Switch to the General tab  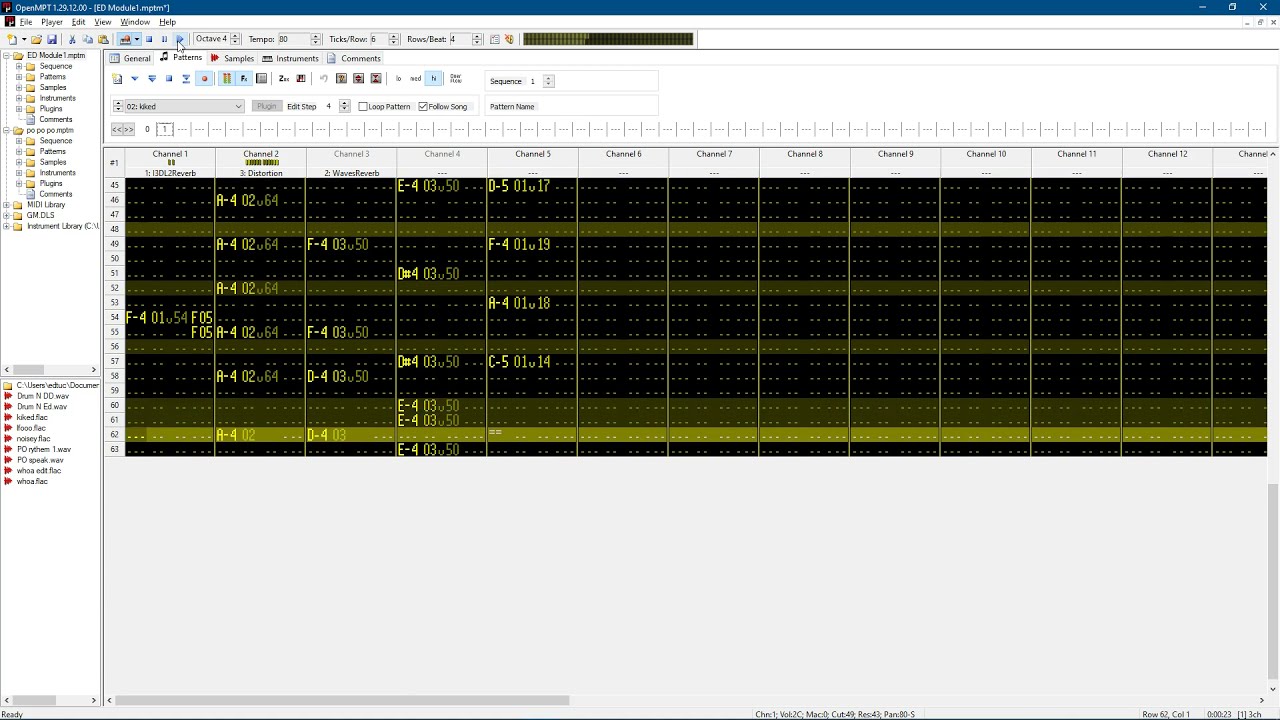pos(131,58)
